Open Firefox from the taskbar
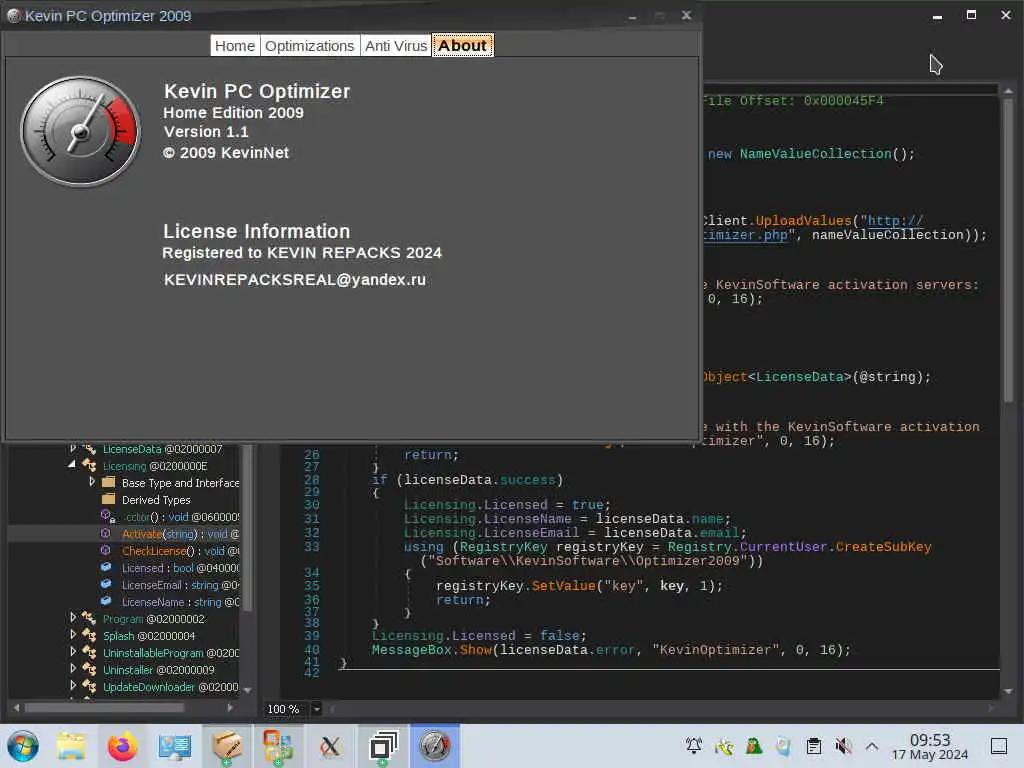 [122, 746]
